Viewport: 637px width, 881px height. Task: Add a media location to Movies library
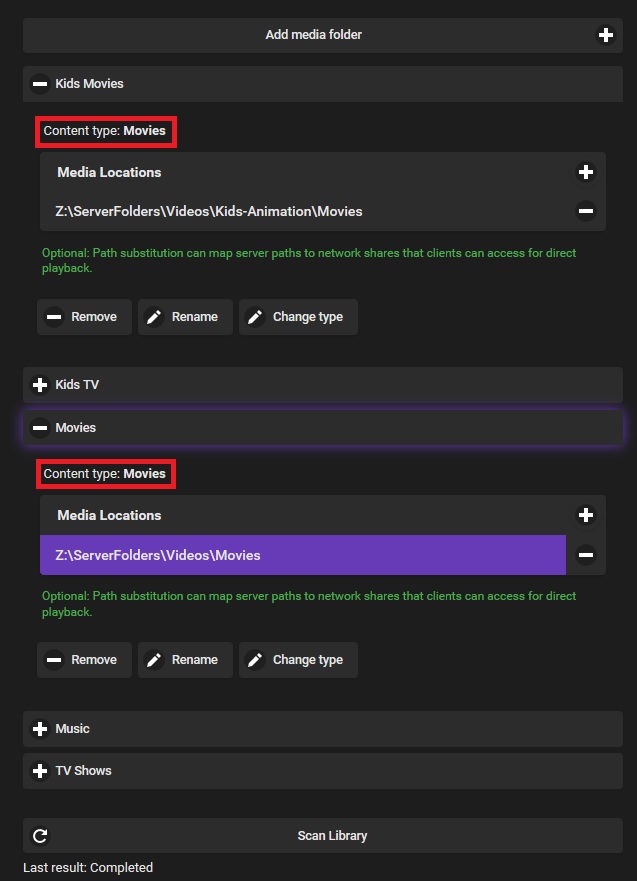(586, 515)
